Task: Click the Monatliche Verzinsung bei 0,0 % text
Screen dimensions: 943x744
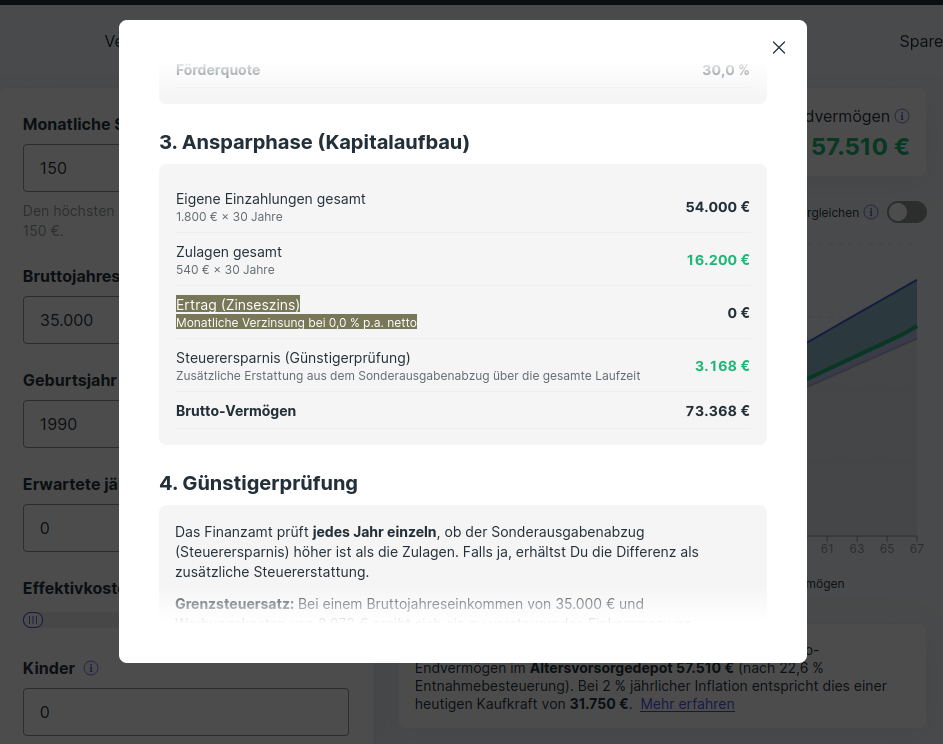Action: coord(296,323)
